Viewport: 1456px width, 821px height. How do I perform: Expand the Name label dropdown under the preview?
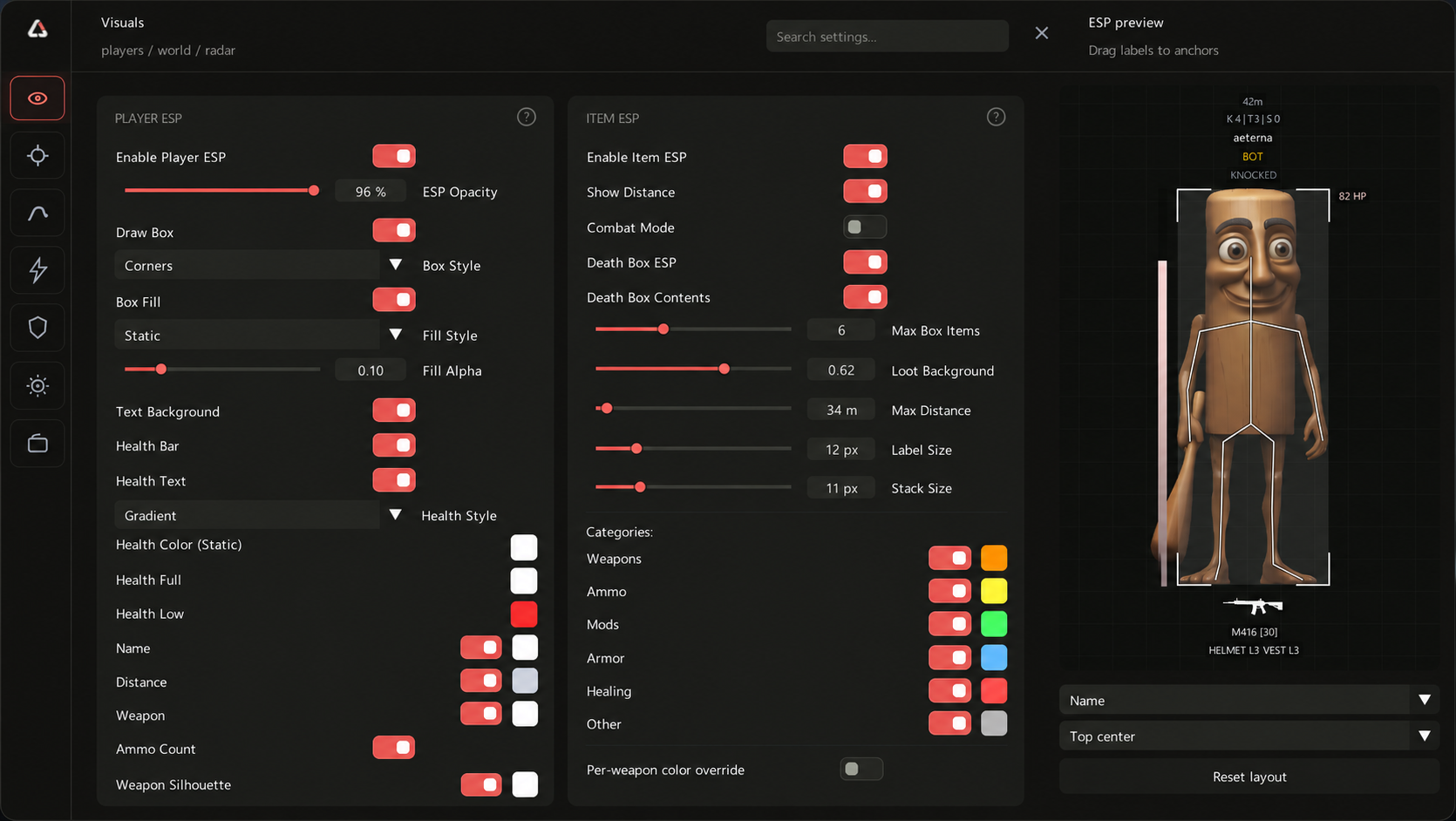click(1249, 700)
